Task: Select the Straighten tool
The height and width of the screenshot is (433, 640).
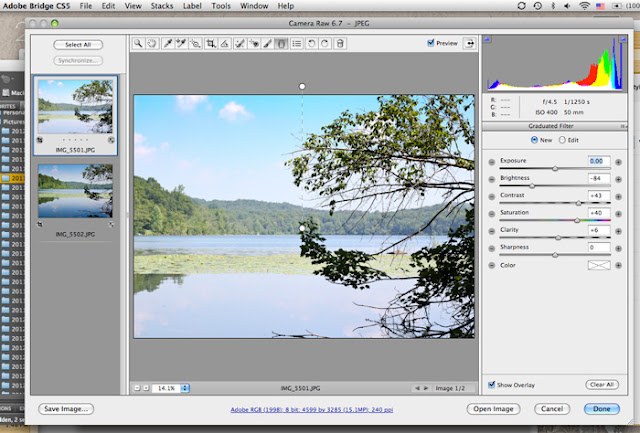Action: click(224, 43)
